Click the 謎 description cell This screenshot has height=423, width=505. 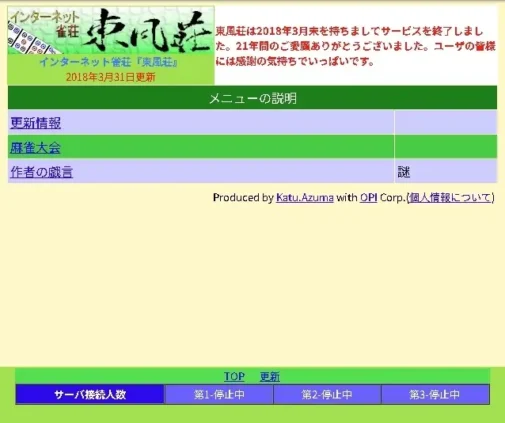445,171
